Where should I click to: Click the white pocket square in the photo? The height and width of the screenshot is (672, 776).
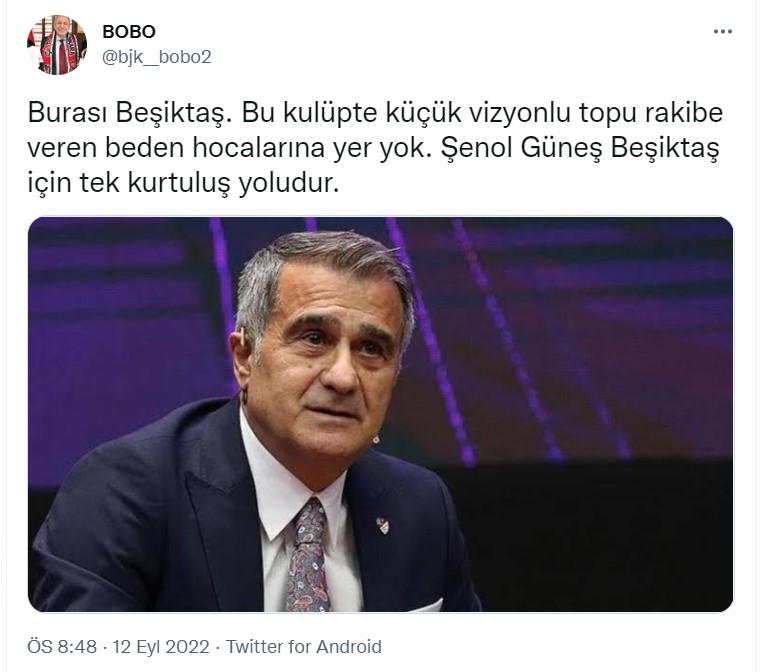[427, 605]
